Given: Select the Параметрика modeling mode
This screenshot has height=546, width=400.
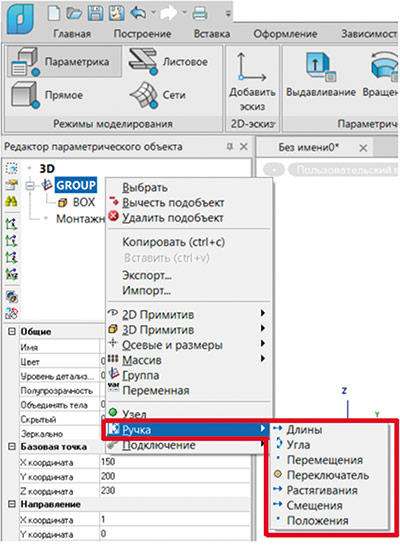Looking at the screenshot, I should (x=64, y=62).
